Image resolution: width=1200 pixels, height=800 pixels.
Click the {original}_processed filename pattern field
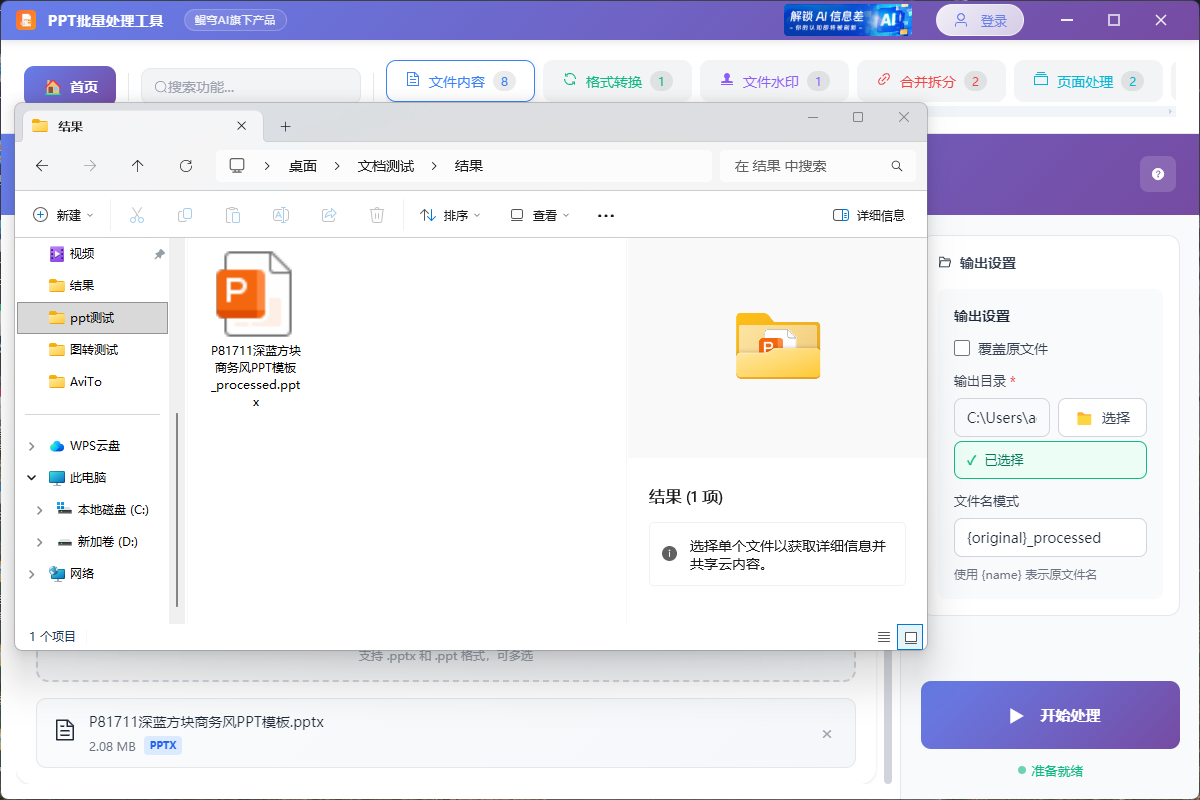[1050, 537]
